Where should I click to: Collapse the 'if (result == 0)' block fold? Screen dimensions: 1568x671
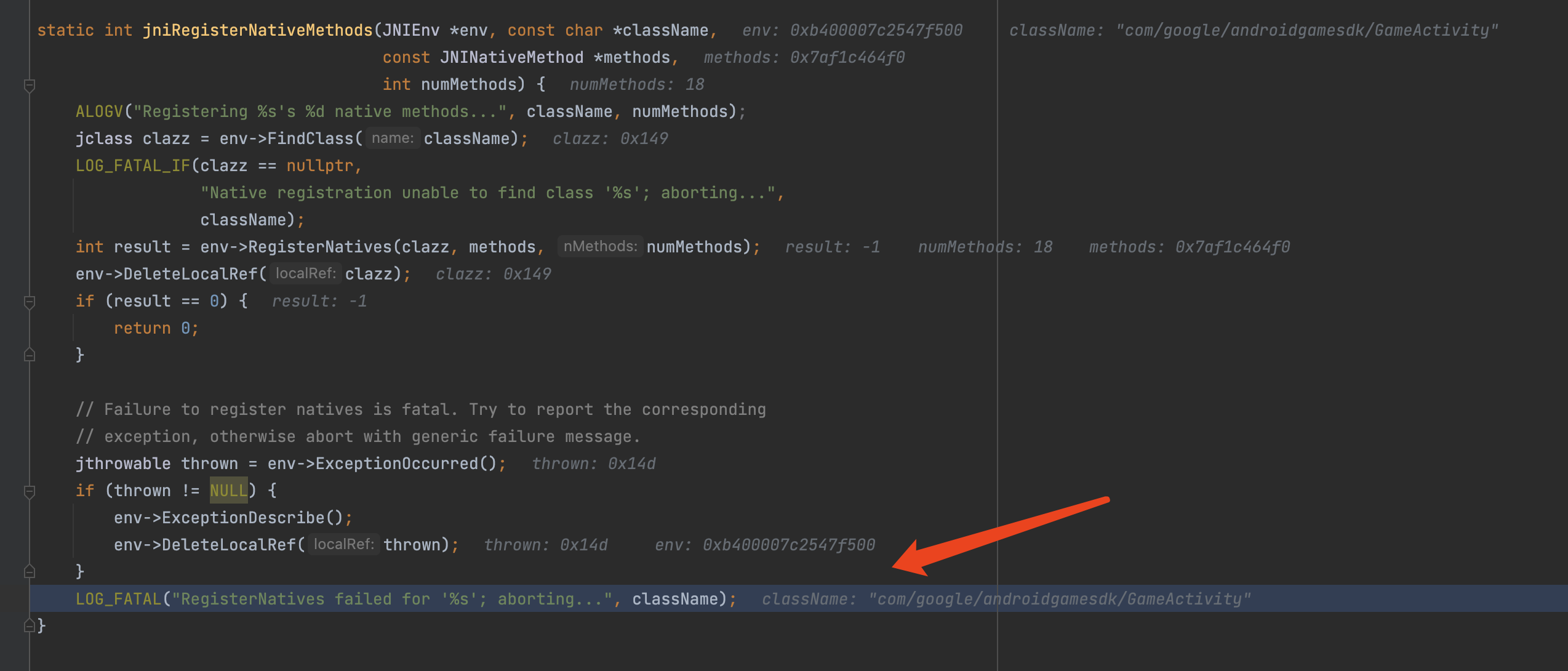click(29, 302)
